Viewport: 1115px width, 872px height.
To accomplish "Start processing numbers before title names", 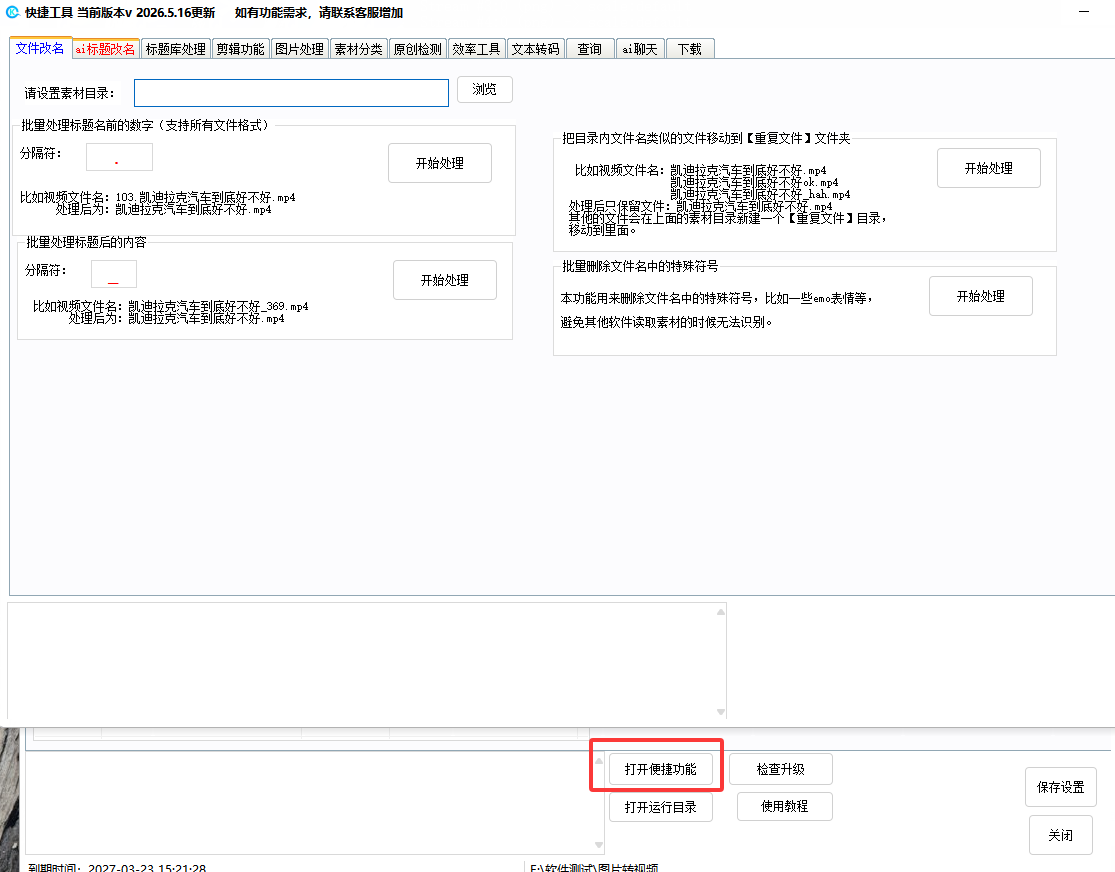I will [439, 163].
